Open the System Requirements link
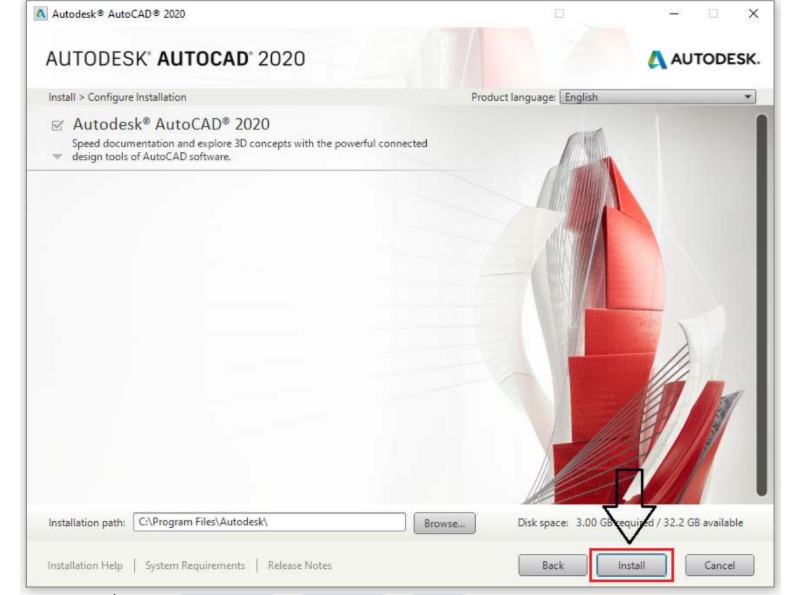 195,565
